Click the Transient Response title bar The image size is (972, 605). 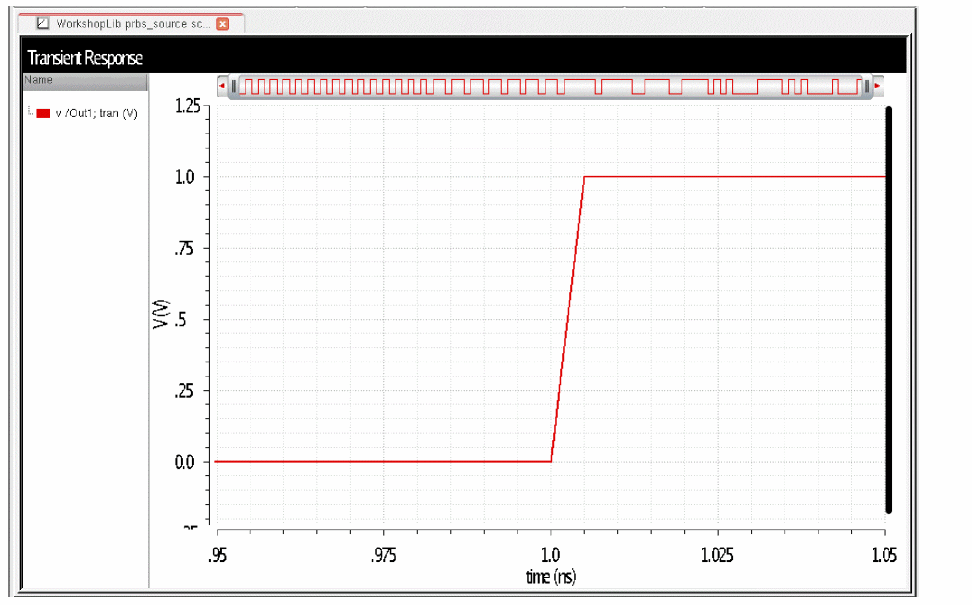(85, 58)
